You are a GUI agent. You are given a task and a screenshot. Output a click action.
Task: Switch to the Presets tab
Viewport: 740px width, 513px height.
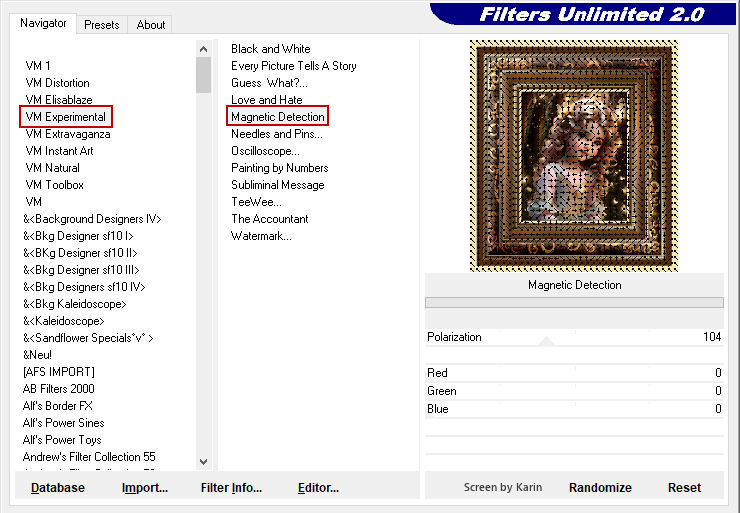click(101, 25)
